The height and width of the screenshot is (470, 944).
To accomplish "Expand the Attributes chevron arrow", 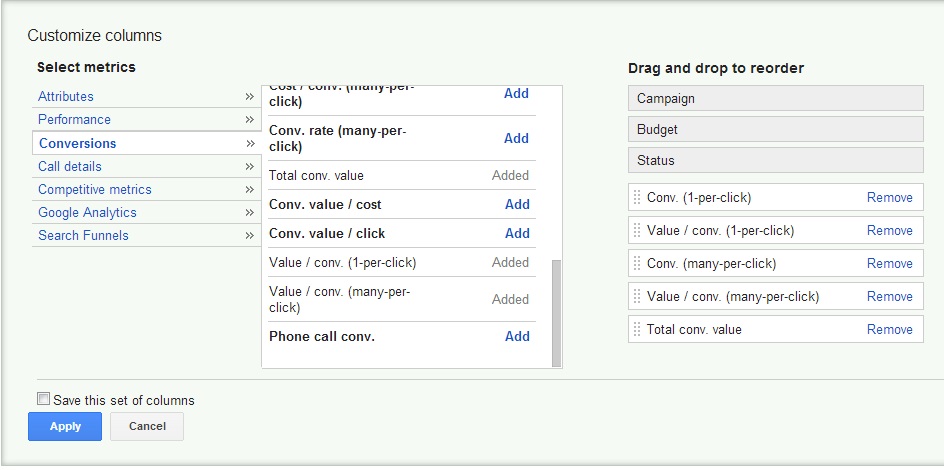I will point(250,96).
